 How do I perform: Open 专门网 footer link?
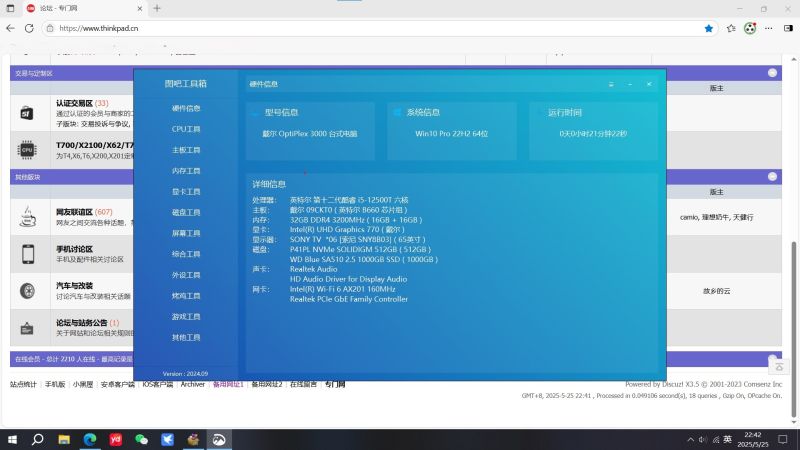pos(335,384)
